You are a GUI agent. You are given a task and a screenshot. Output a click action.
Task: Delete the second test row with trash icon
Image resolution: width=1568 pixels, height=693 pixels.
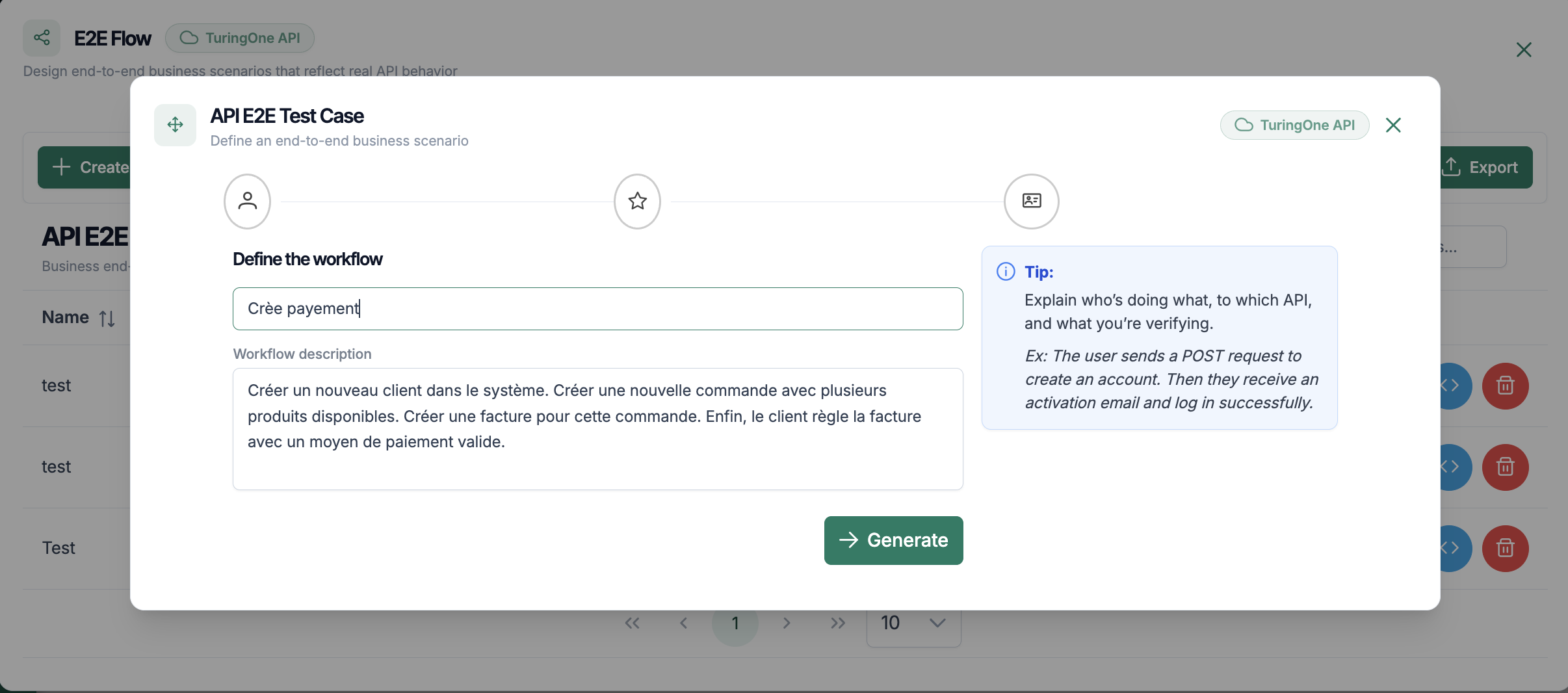point(1505,467)
